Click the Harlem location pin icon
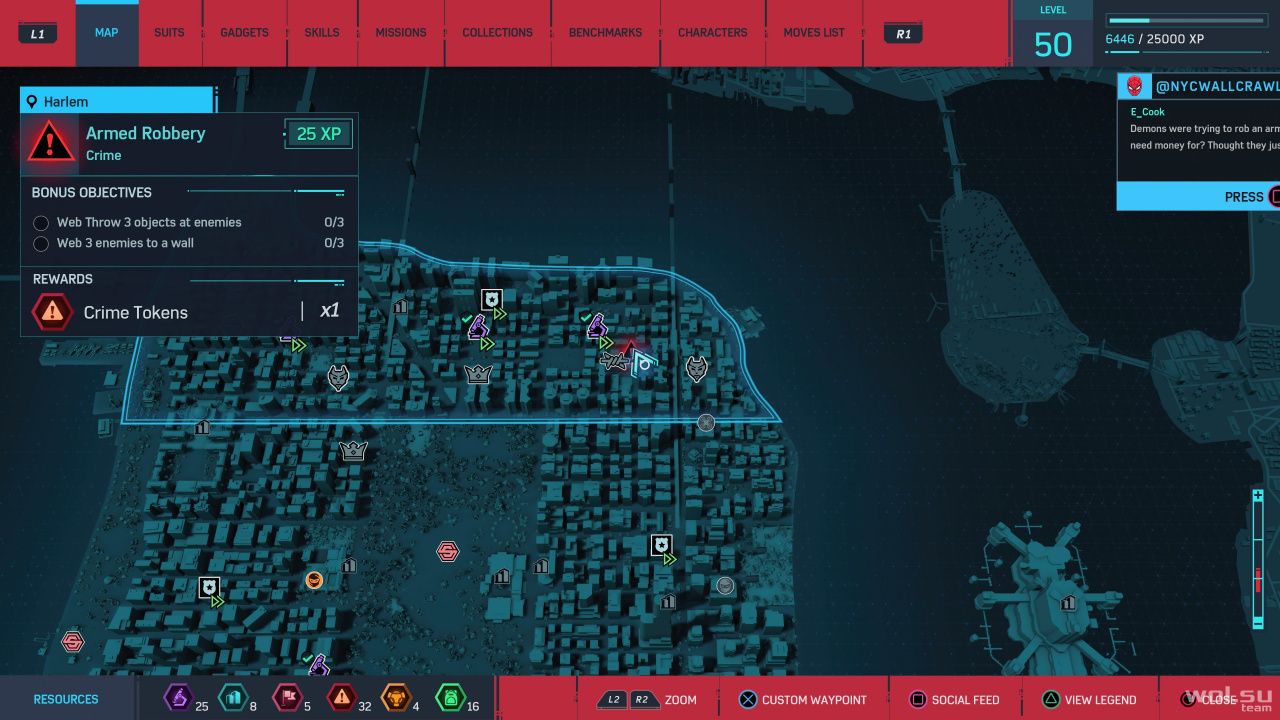1280x720 pixels. (x=32, y=102)
